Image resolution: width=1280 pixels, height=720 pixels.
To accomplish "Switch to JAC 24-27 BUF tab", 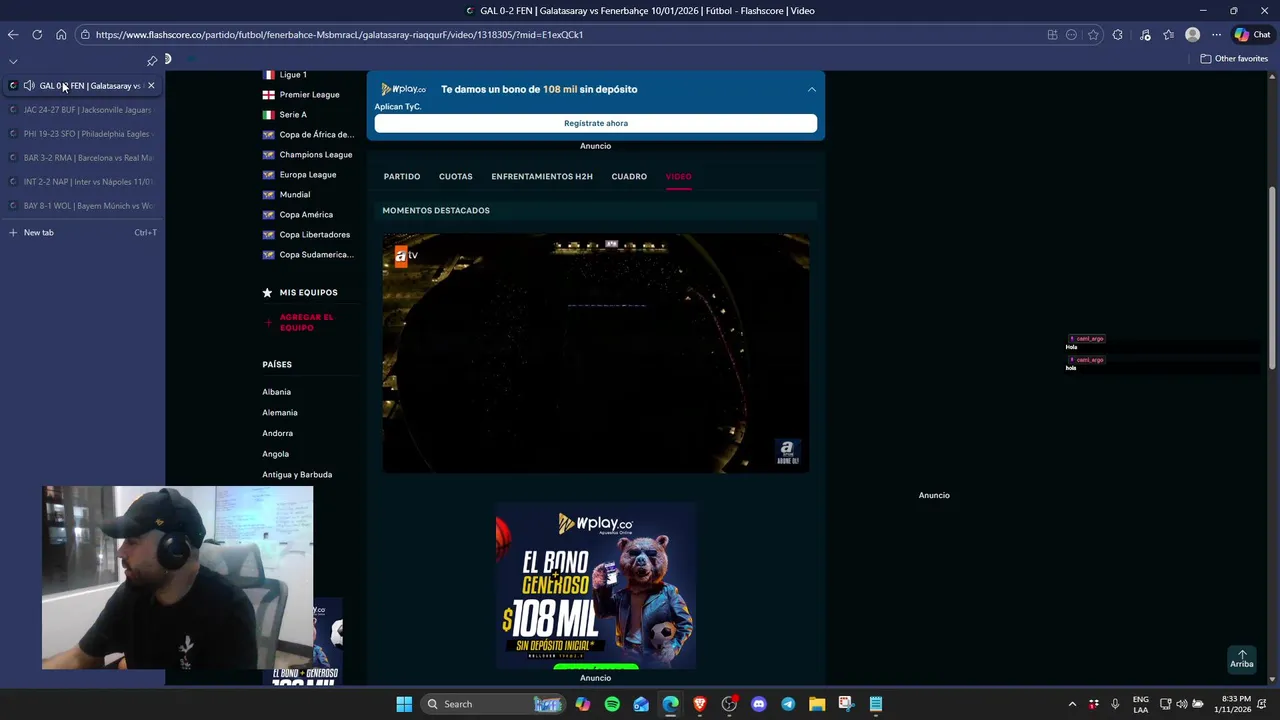I will coord(82,110).
